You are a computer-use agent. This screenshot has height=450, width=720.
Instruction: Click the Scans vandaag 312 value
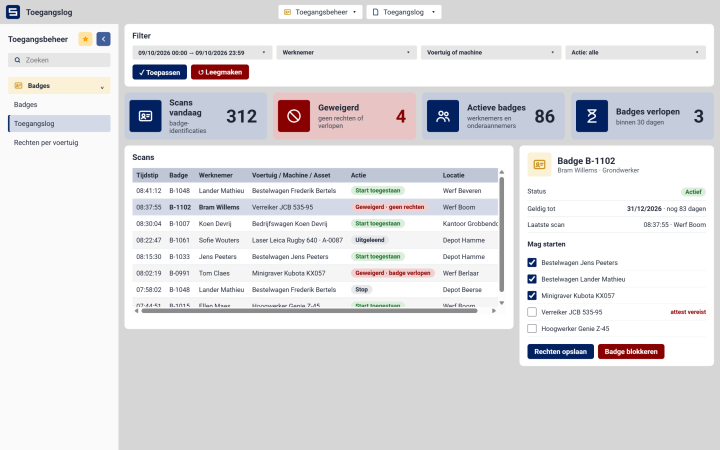coord(241,116)
